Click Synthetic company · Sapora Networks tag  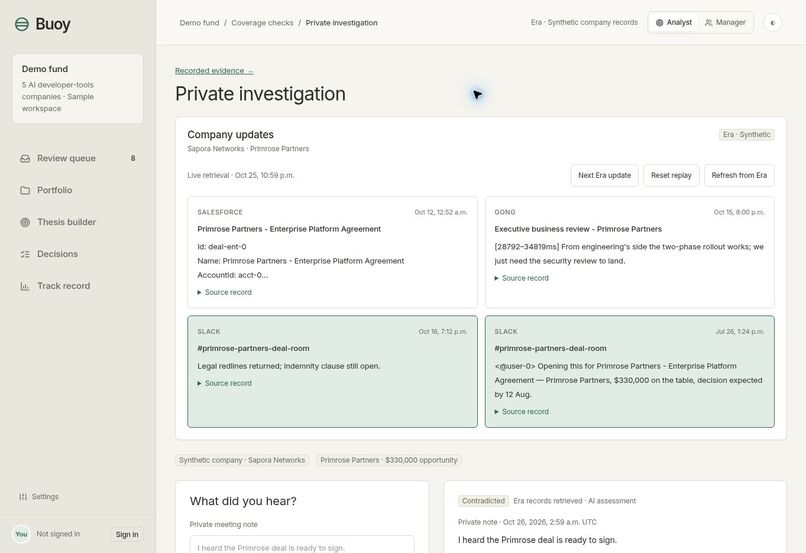242,460
